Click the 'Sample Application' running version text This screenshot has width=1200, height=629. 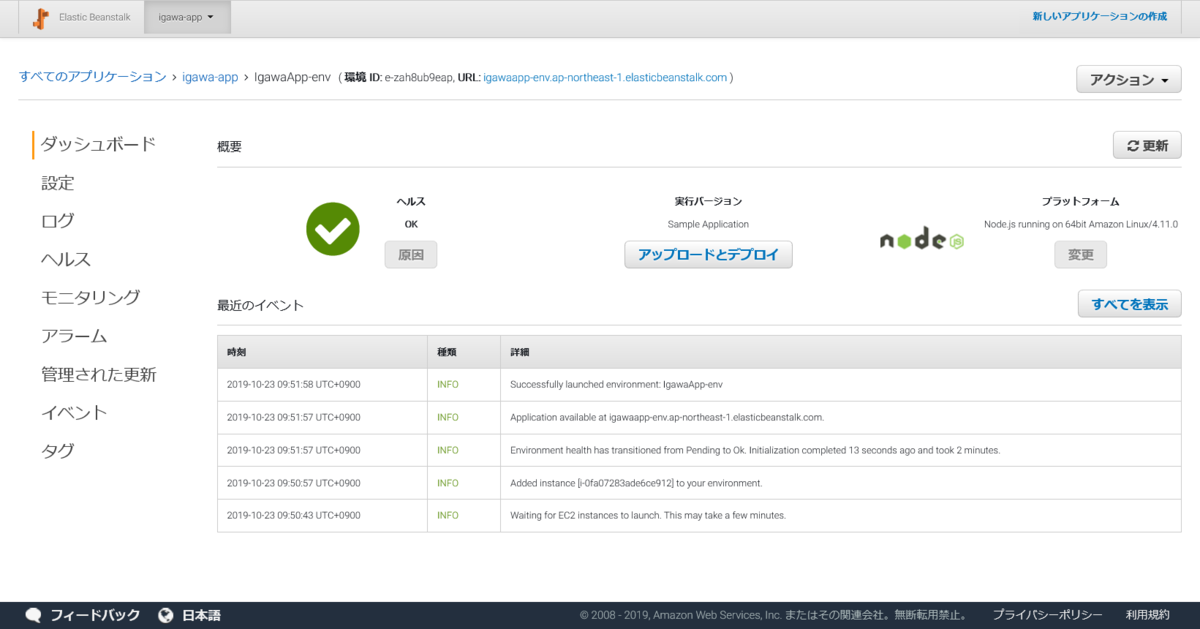coord(708,225)
